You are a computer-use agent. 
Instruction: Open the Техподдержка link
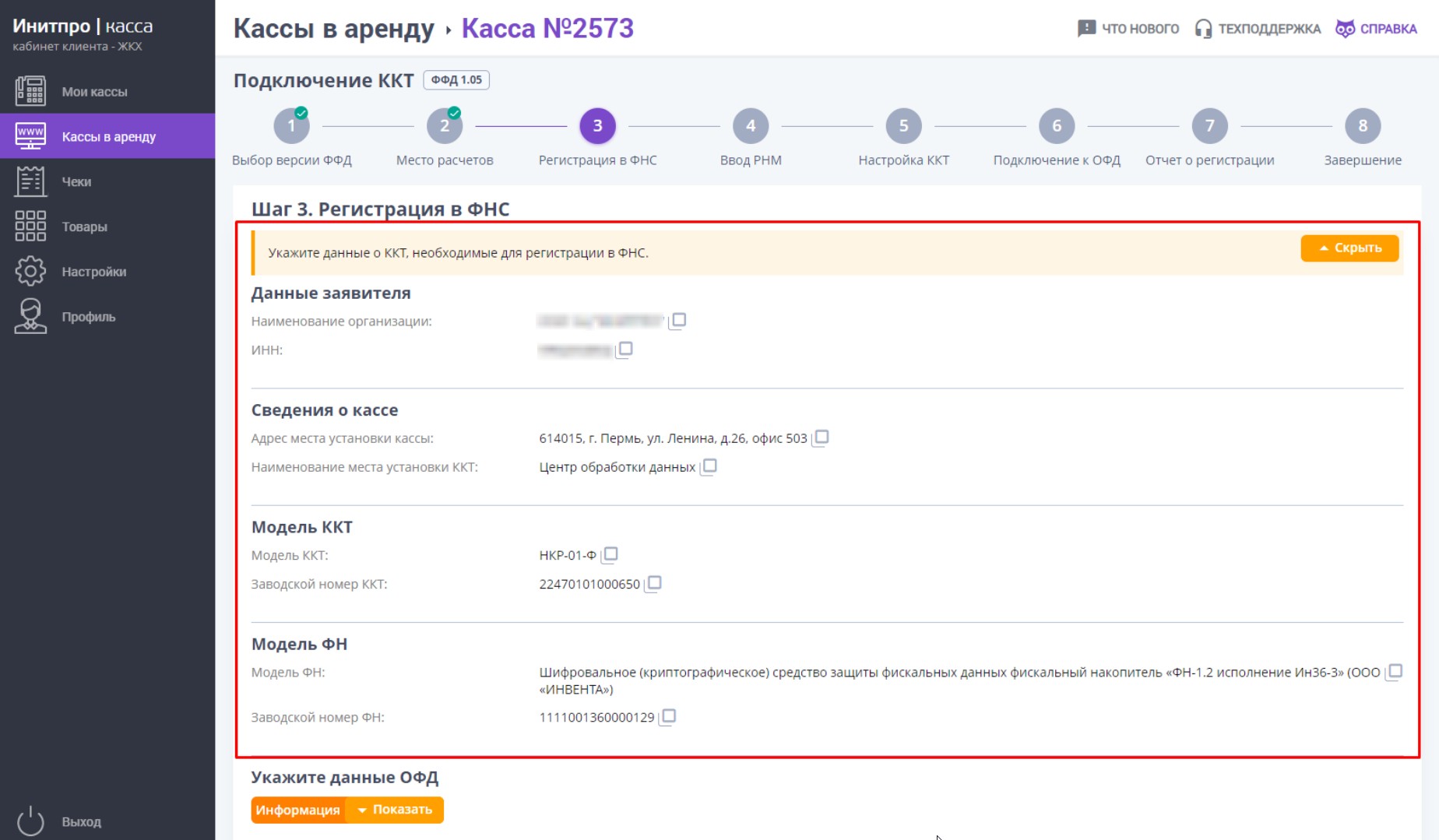[1258, 29]
